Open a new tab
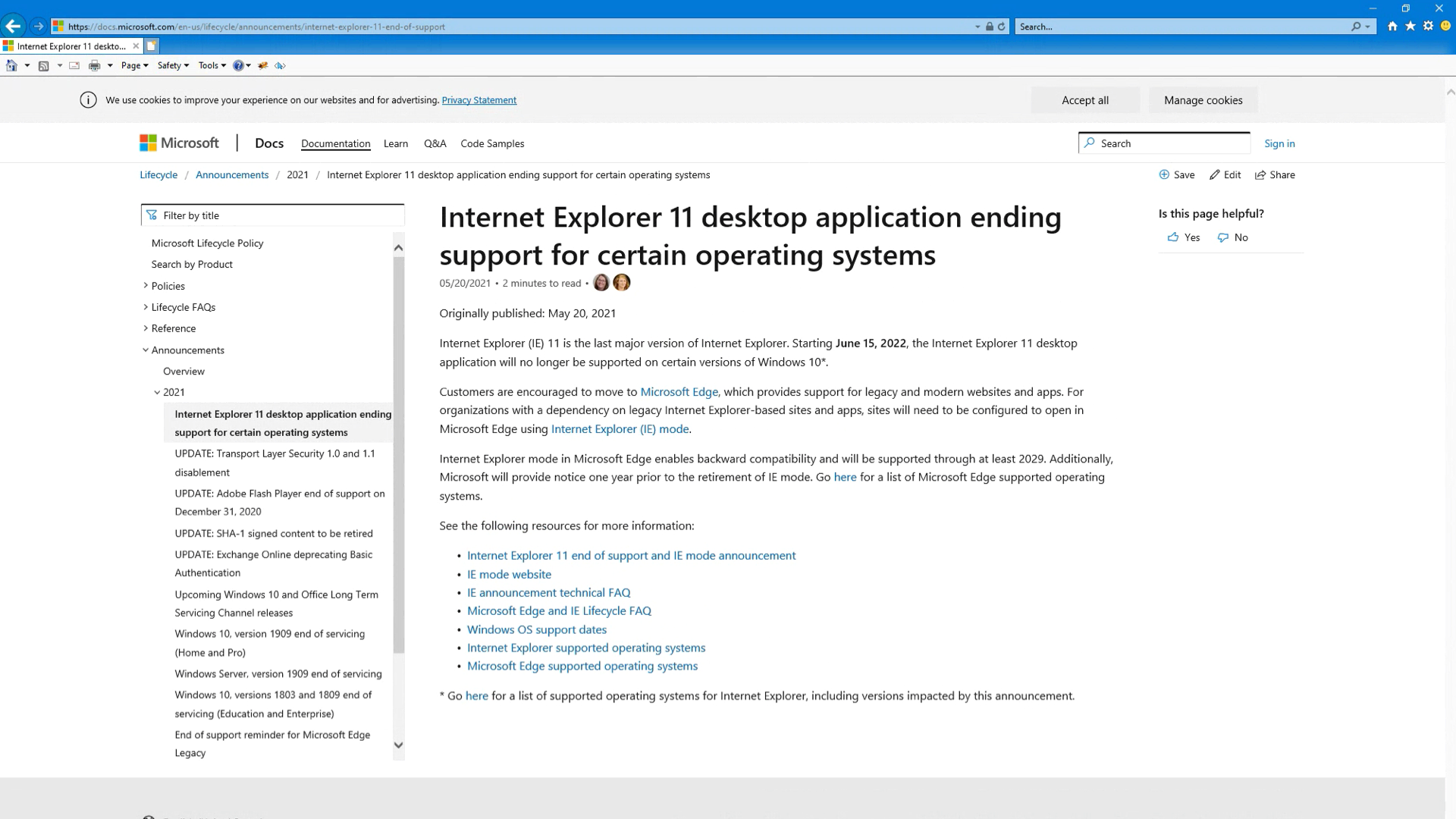This screenshot has height=819, width=1456. pyautogui.click(x=152, y=46)
